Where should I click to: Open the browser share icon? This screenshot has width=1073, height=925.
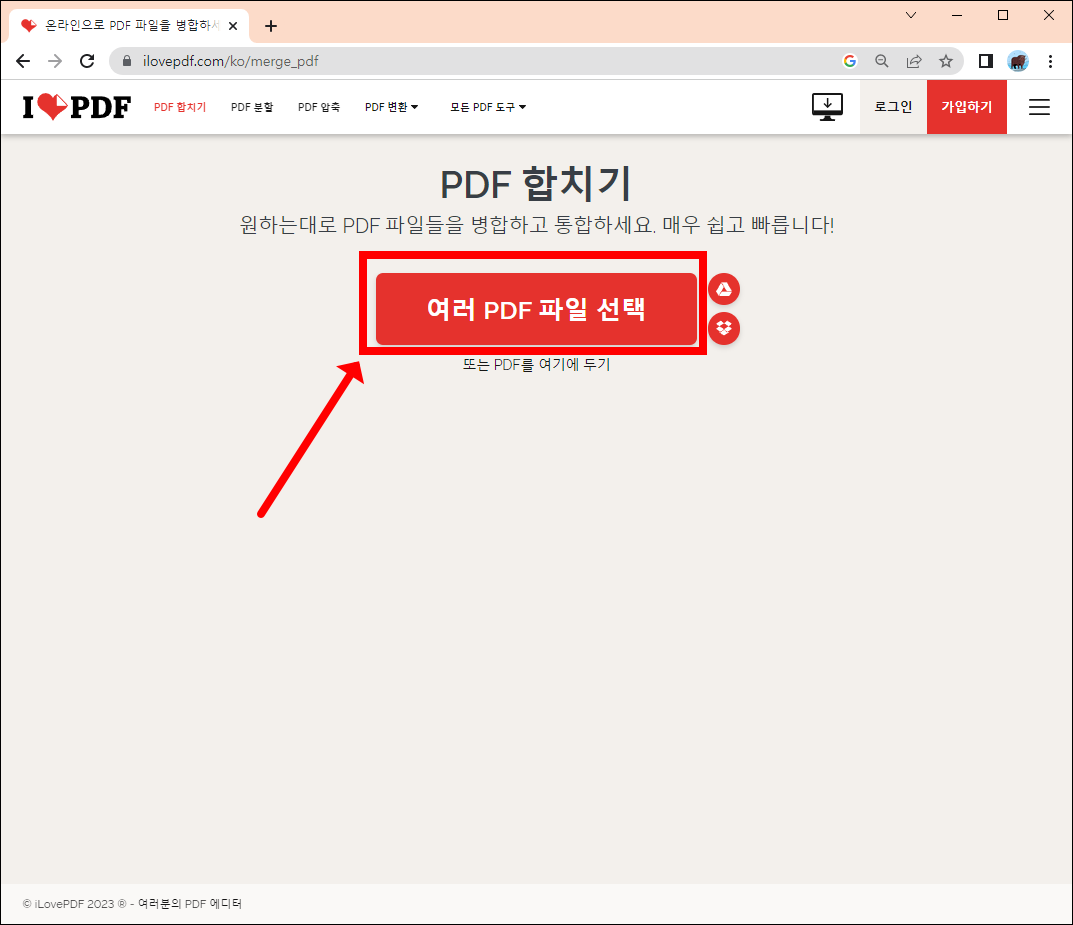click(913, 61)
